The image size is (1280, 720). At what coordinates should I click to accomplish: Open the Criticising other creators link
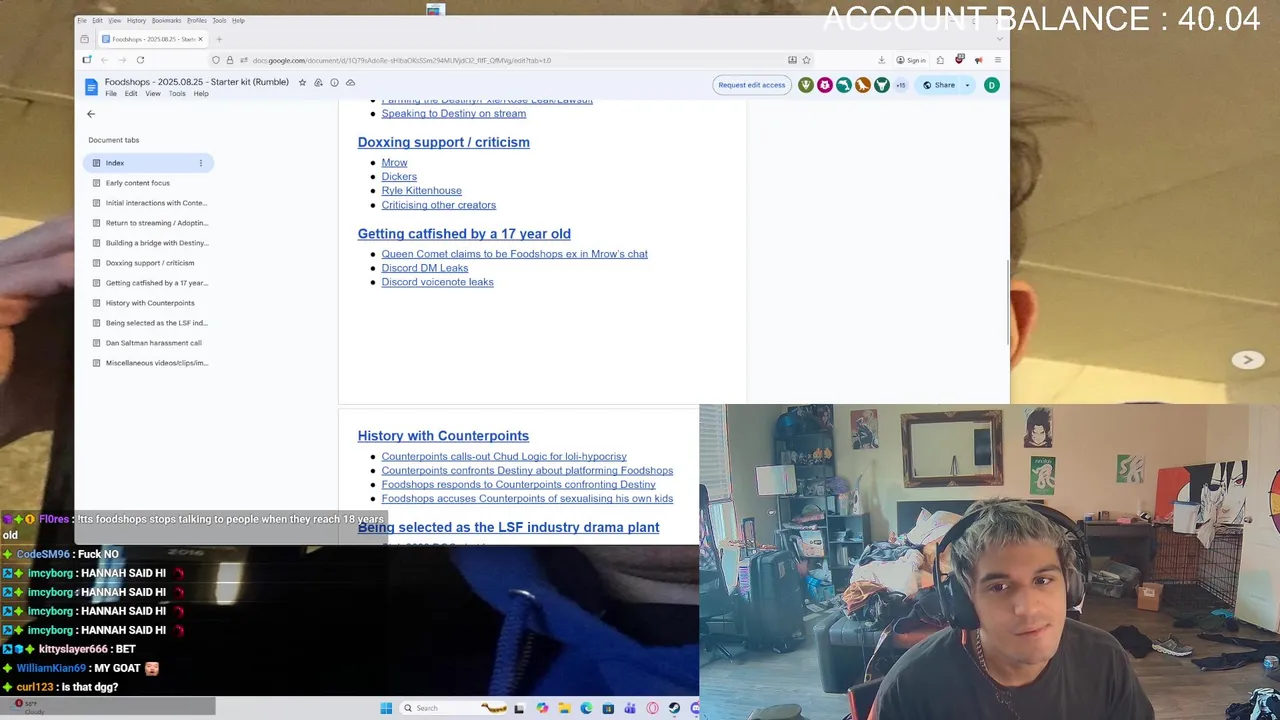[438, 205]
